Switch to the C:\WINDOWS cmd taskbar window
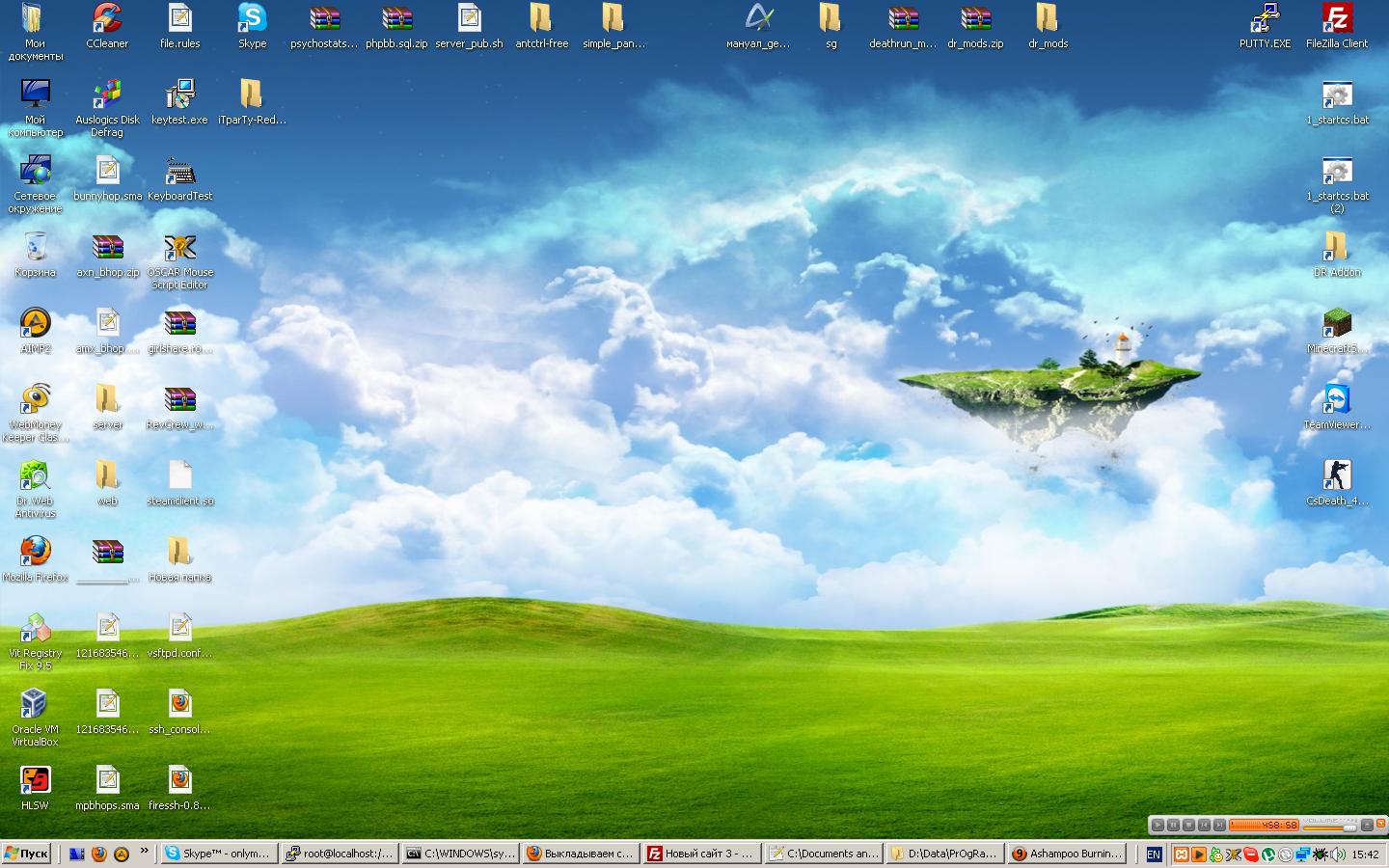This screenshot has height=868, width=1389. 461,854
